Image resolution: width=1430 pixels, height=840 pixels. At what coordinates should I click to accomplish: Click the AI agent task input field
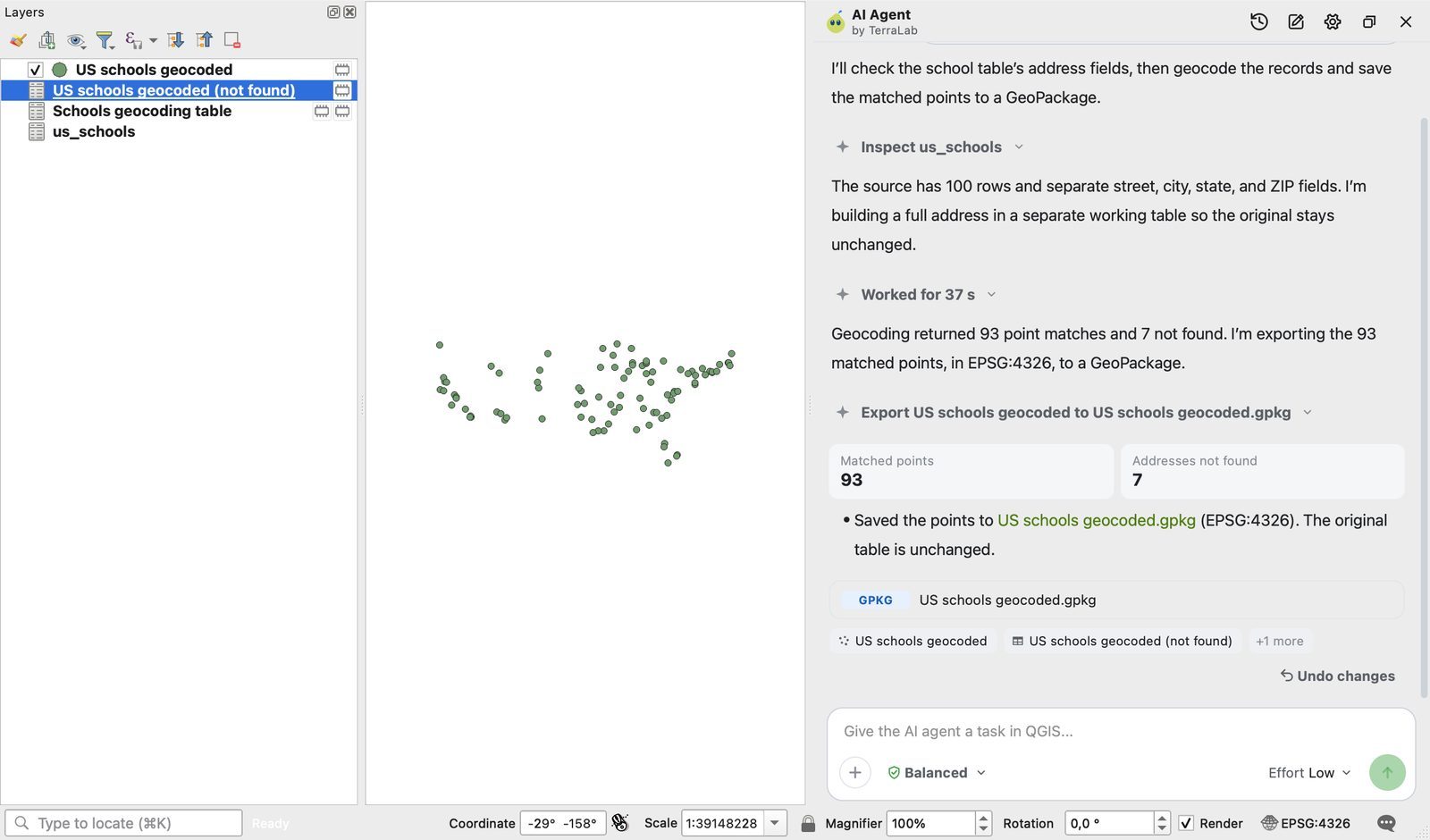click(x=1121, y=731)
